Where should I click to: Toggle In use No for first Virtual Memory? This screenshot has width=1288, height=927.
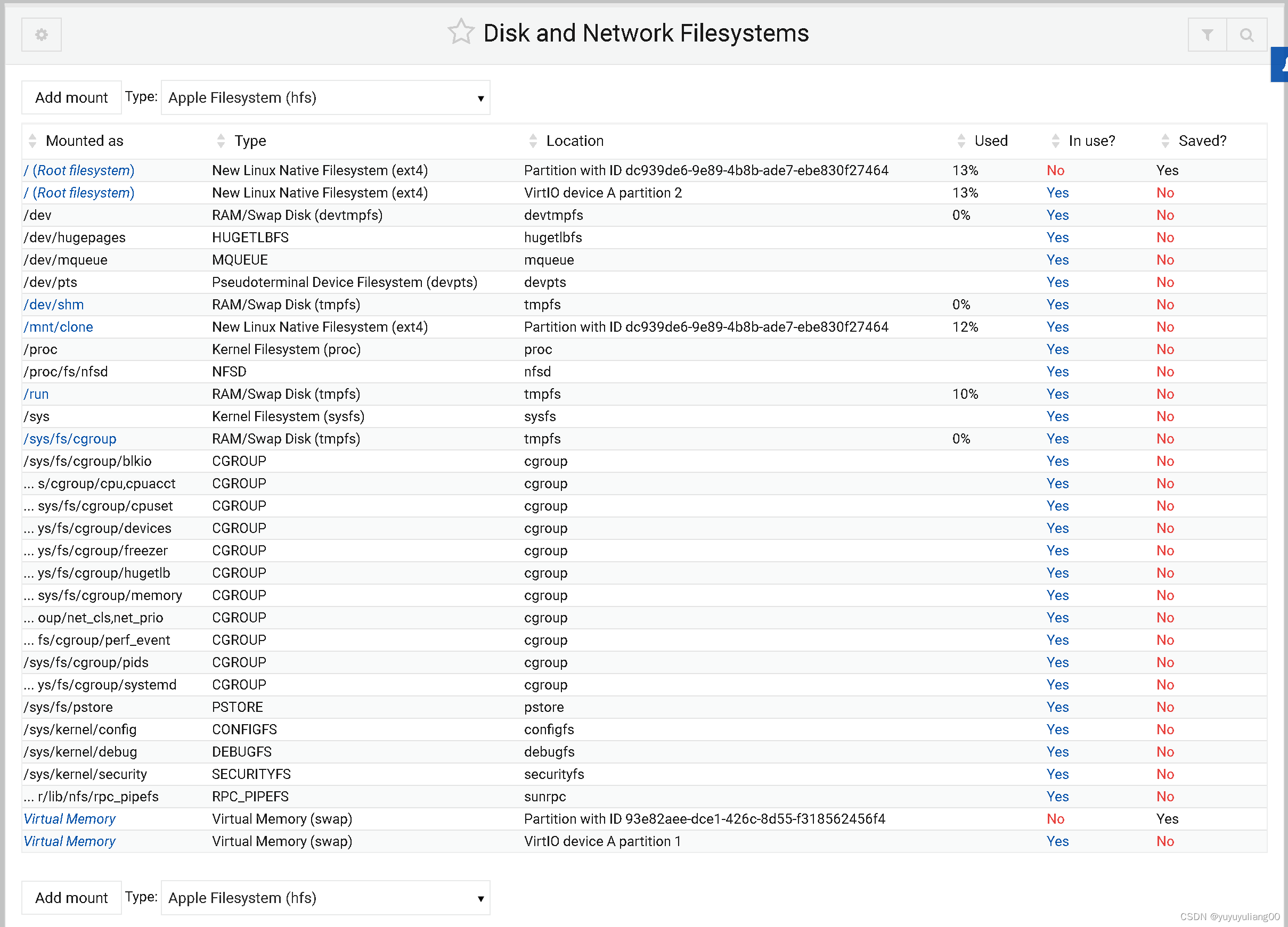click(1055, 818)
